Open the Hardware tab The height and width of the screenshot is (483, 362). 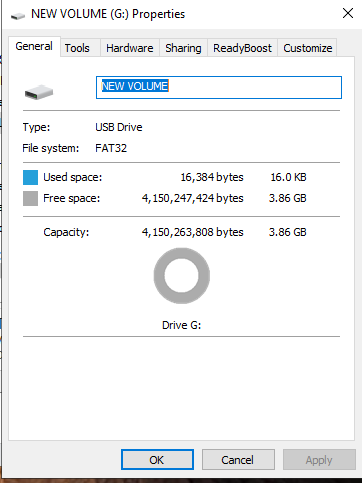coord(130,48)
